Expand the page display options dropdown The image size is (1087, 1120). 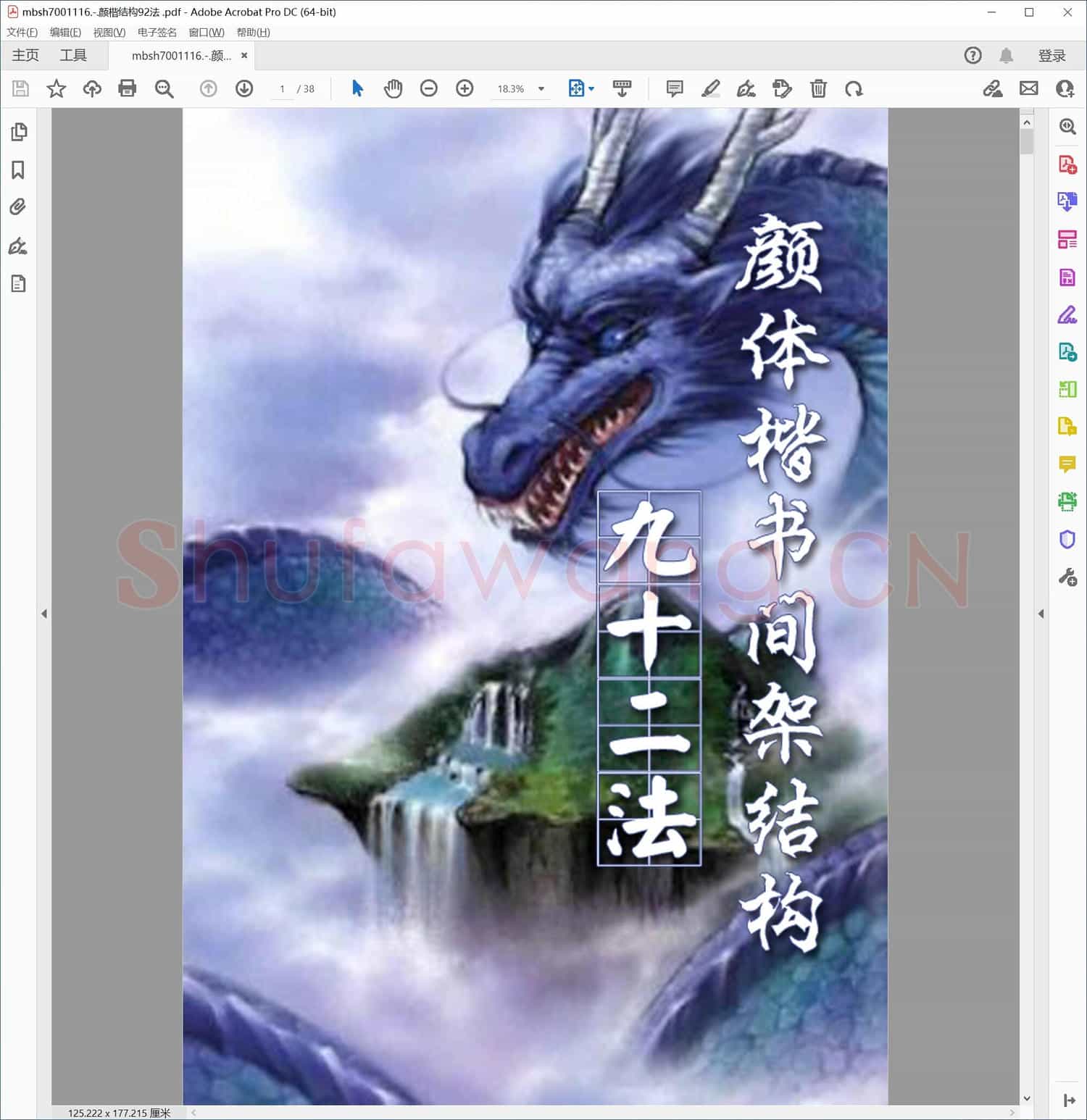coord(591,88)
